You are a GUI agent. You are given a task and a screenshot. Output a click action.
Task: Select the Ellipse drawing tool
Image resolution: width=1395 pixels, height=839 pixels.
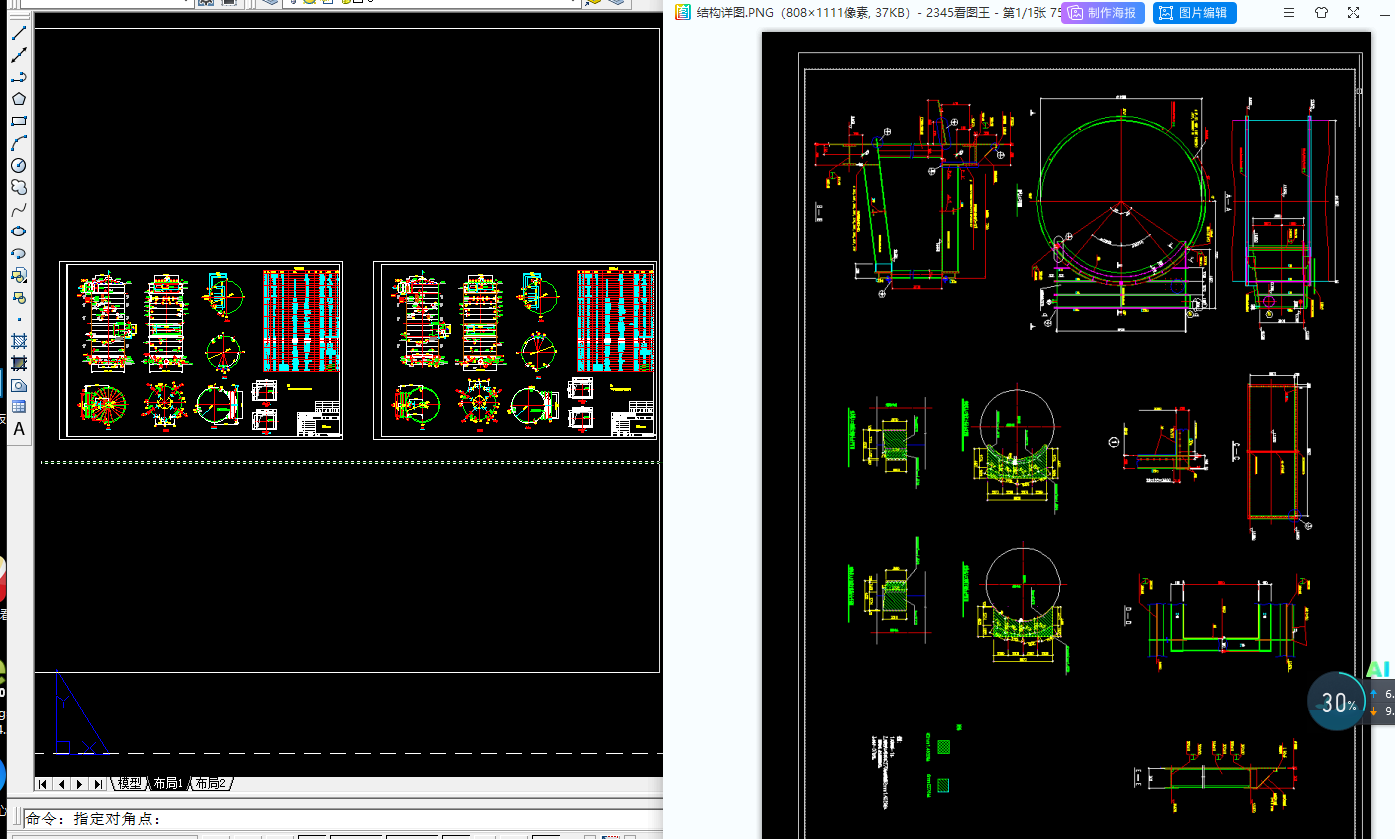coord(19,231)
